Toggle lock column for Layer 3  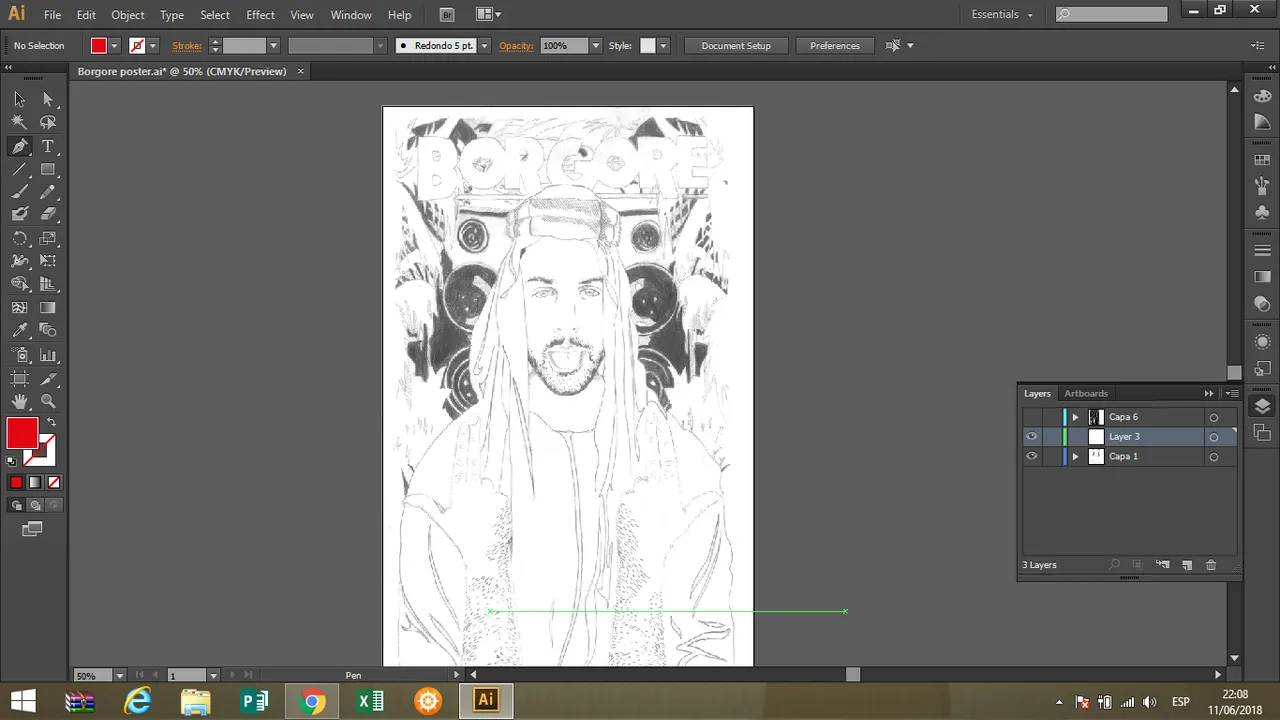point(1050,437)
